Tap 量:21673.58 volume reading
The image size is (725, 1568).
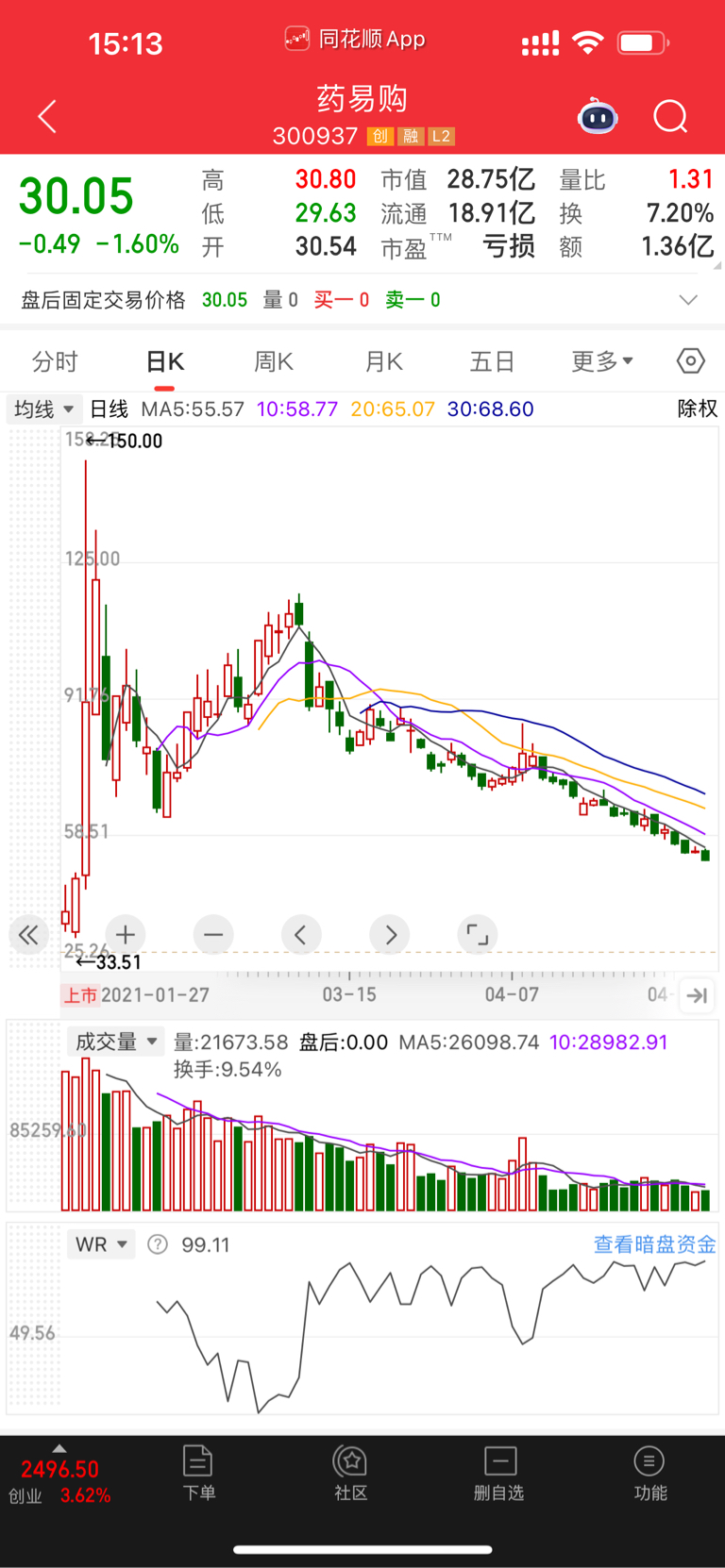230,1043
